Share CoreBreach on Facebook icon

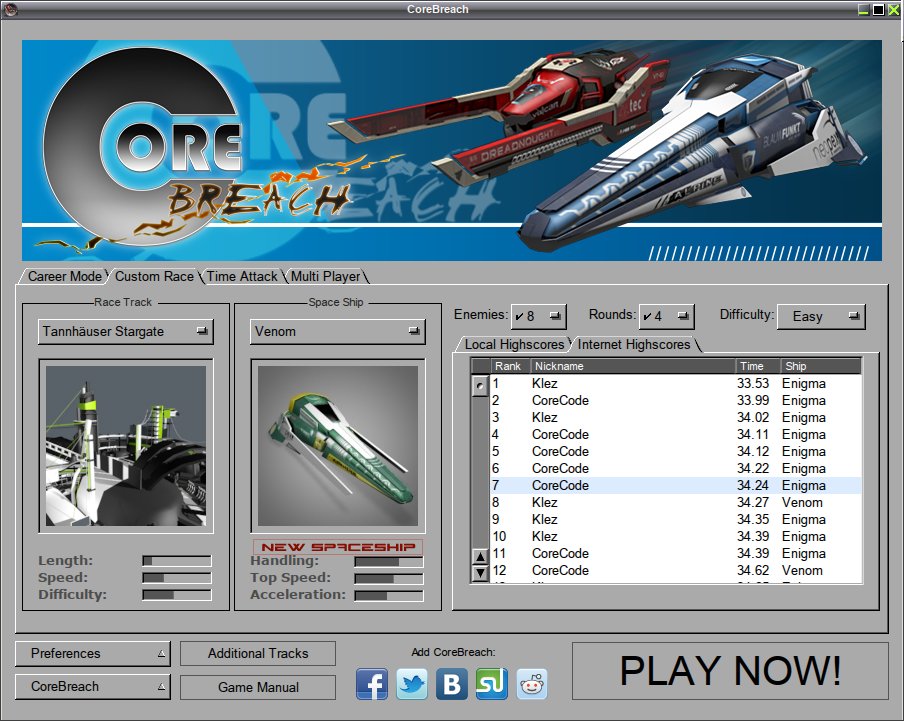pos(372,684)
